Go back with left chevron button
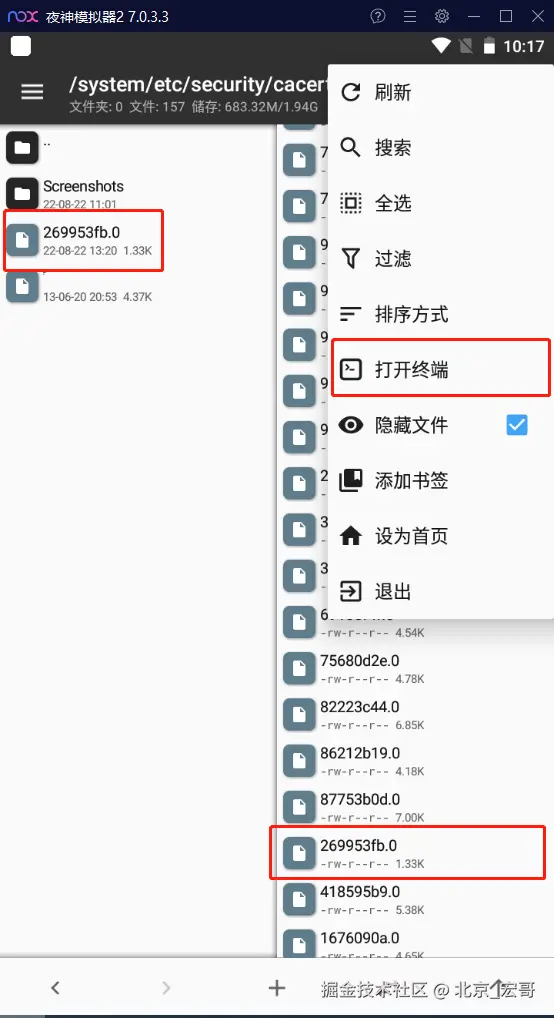 click(55, 988)
